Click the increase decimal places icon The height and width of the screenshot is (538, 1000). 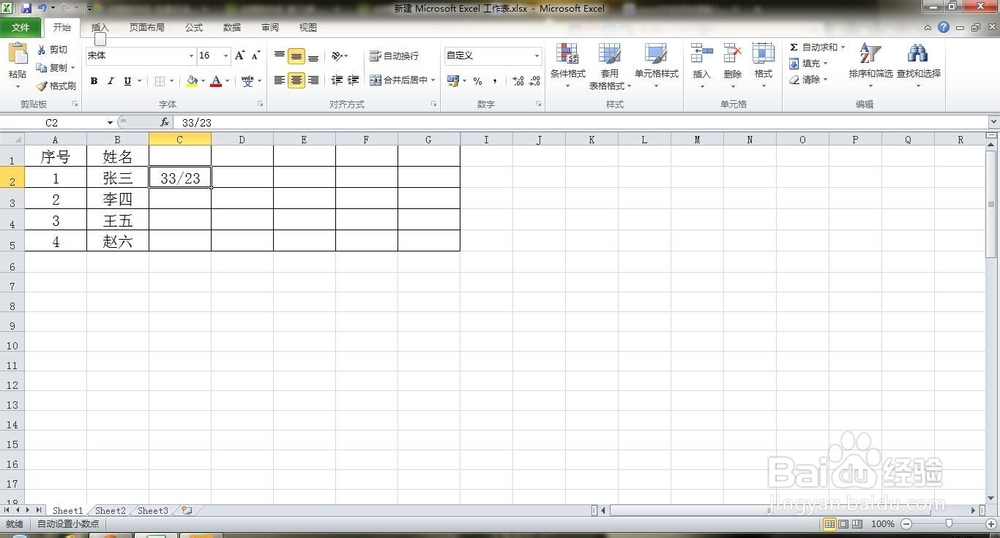(518, 81)
